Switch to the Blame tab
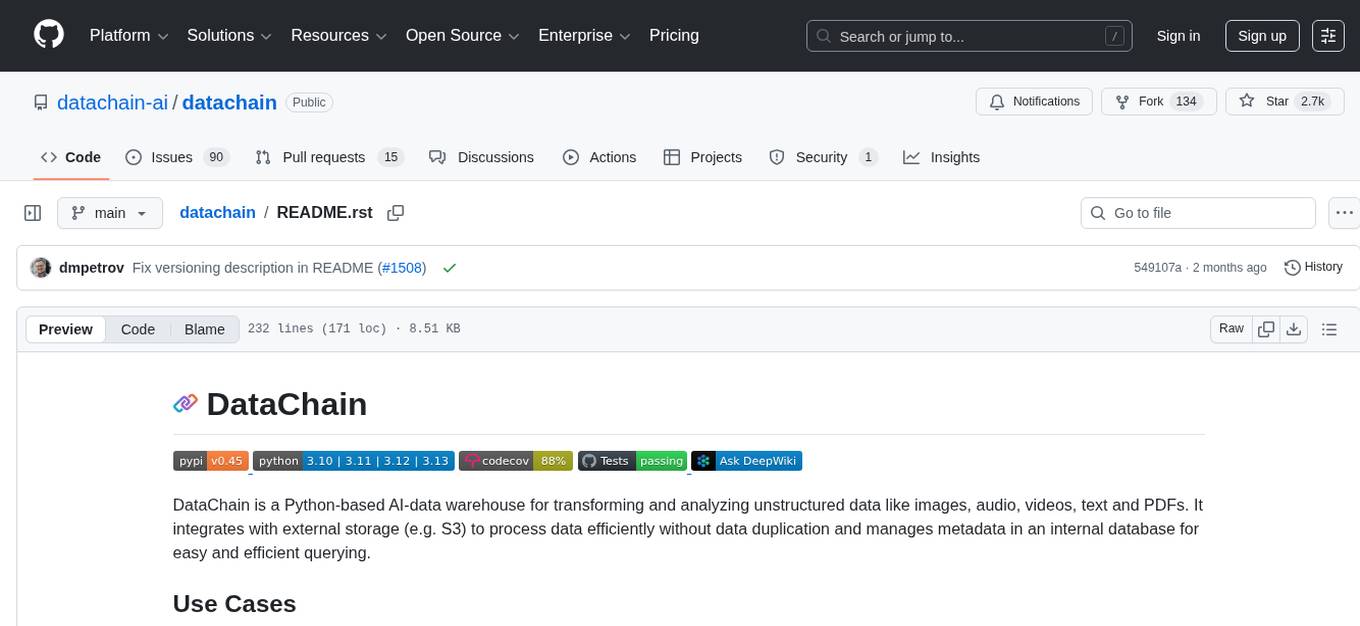Viewport: 1360px width, 626px height. tap(204, 329)
